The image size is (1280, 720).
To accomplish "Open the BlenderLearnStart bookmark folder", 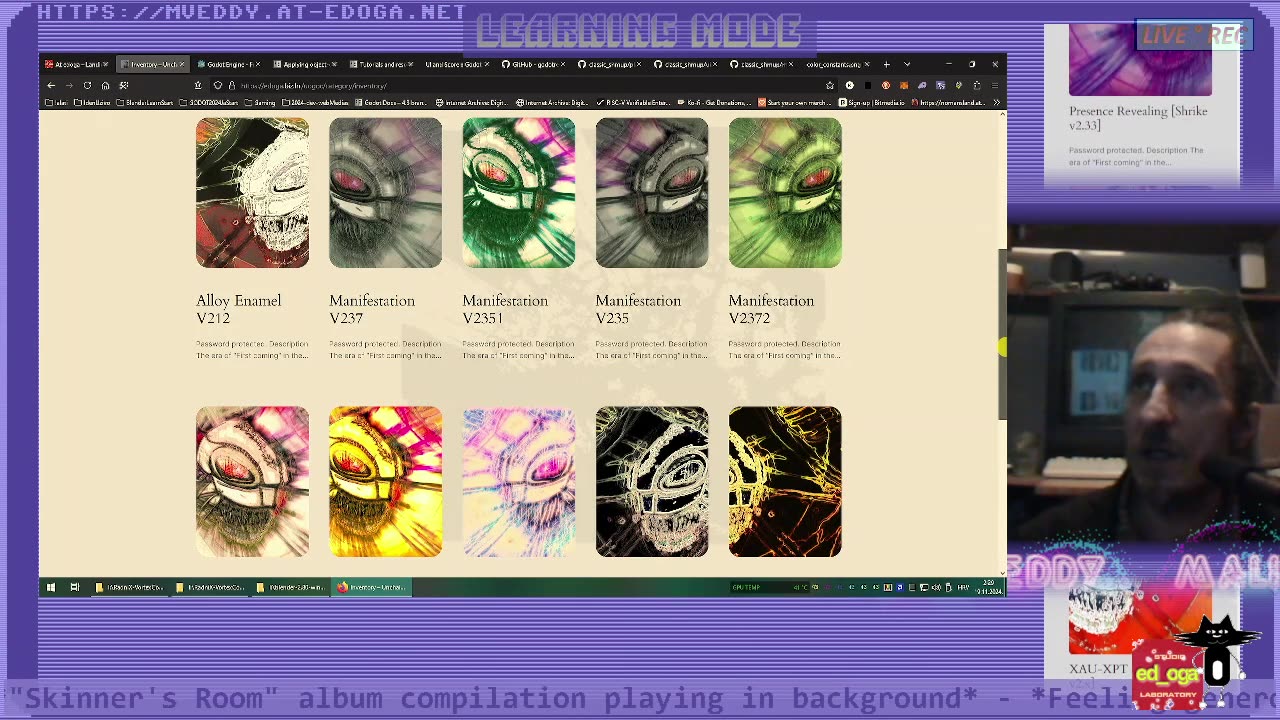I will (x=145, y=102).
